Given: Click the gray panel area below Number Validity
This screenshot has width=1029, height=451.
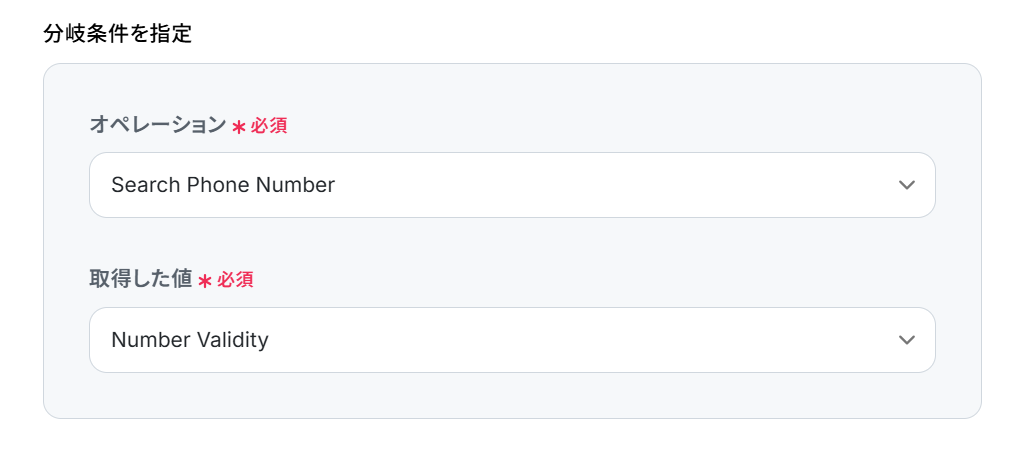Looking at the screenshot, I should [x=512, y=396].
